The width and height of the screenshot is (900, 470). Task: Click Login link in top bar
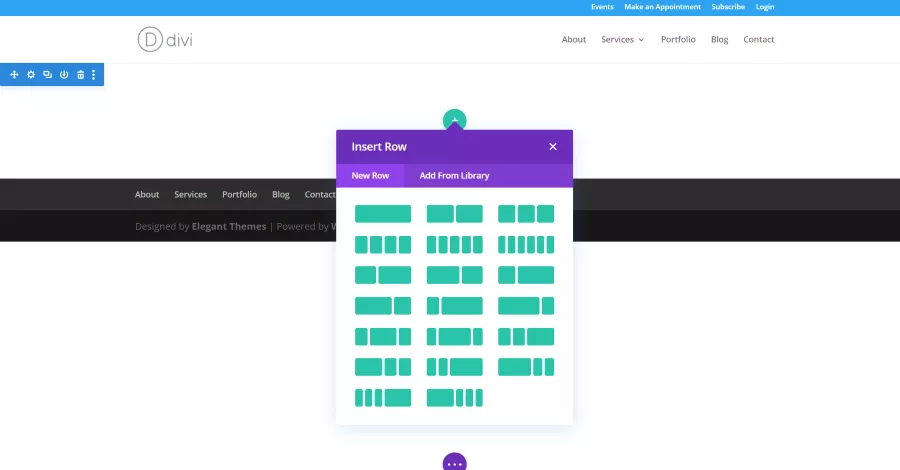(x=765, y=7)
